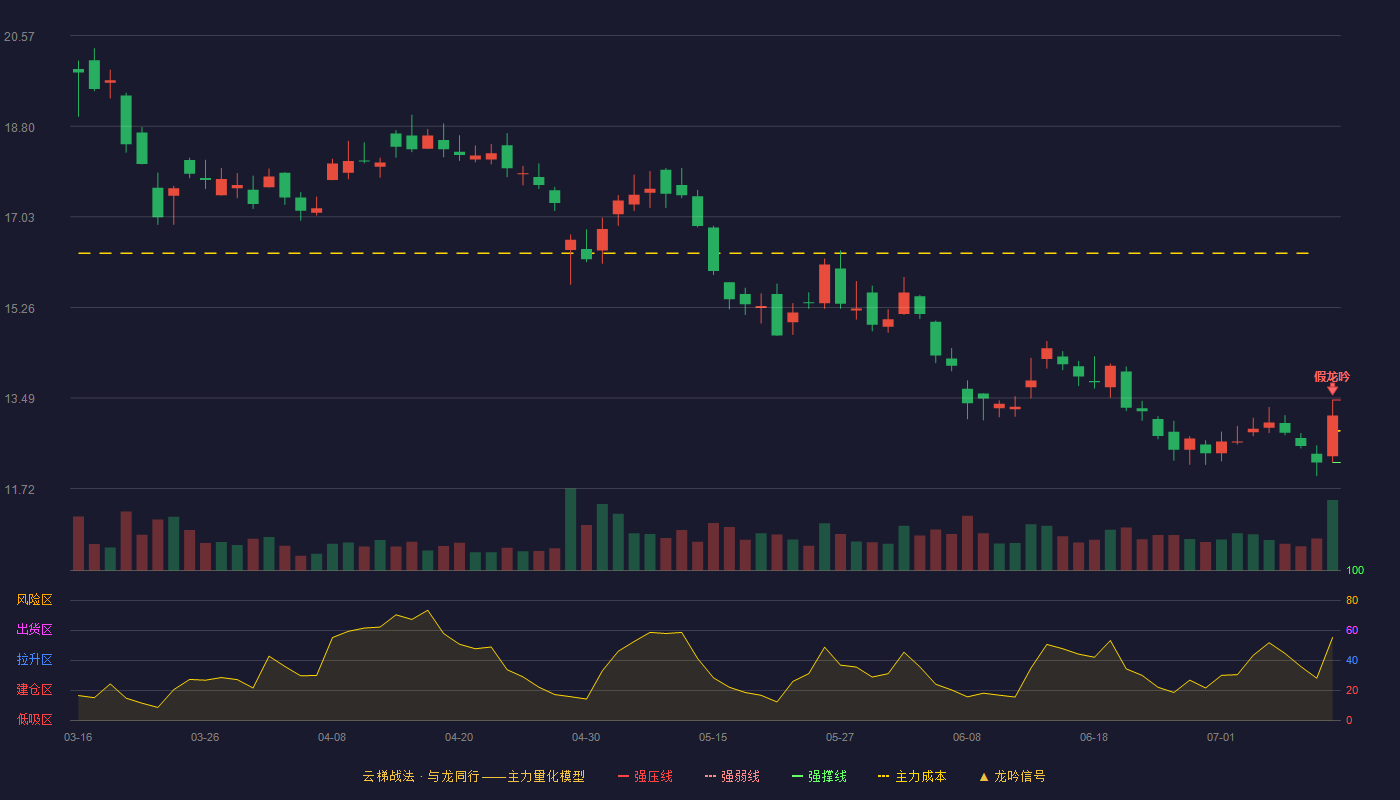This screenshot has width=1400, height=800.
Task: Click the yellow dashed 主力成本 legend icon
Action: tap(883, 776)
